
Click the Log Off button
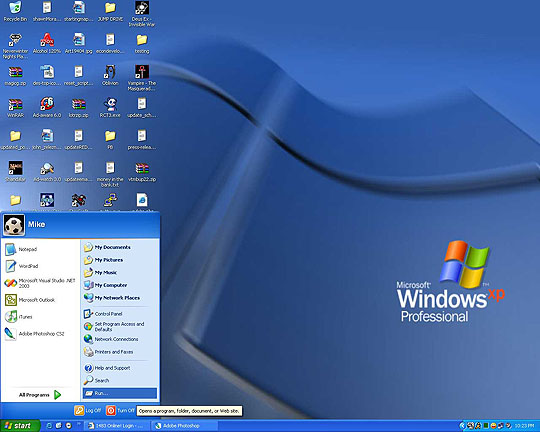[x=88, y=410]
